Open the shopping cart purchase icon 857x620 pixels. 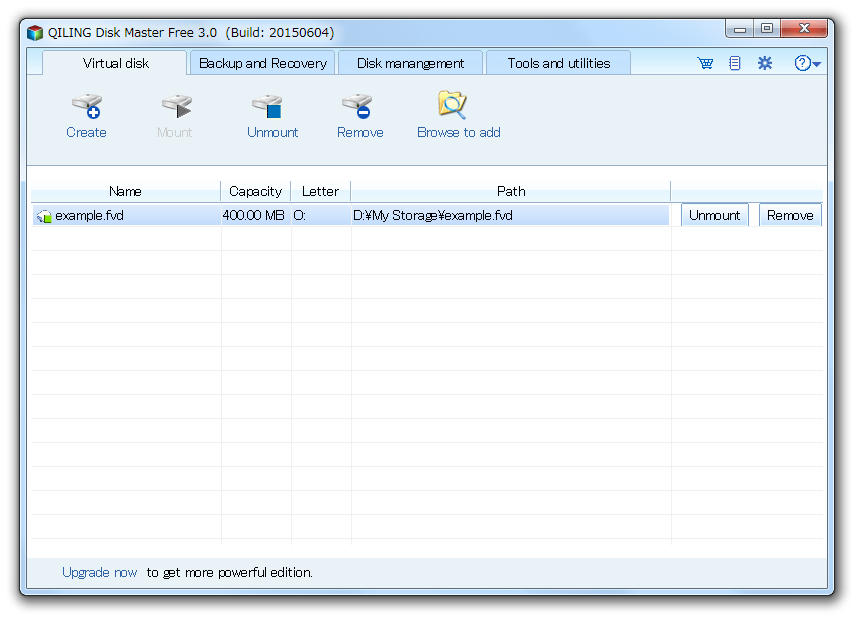point(705,63)
